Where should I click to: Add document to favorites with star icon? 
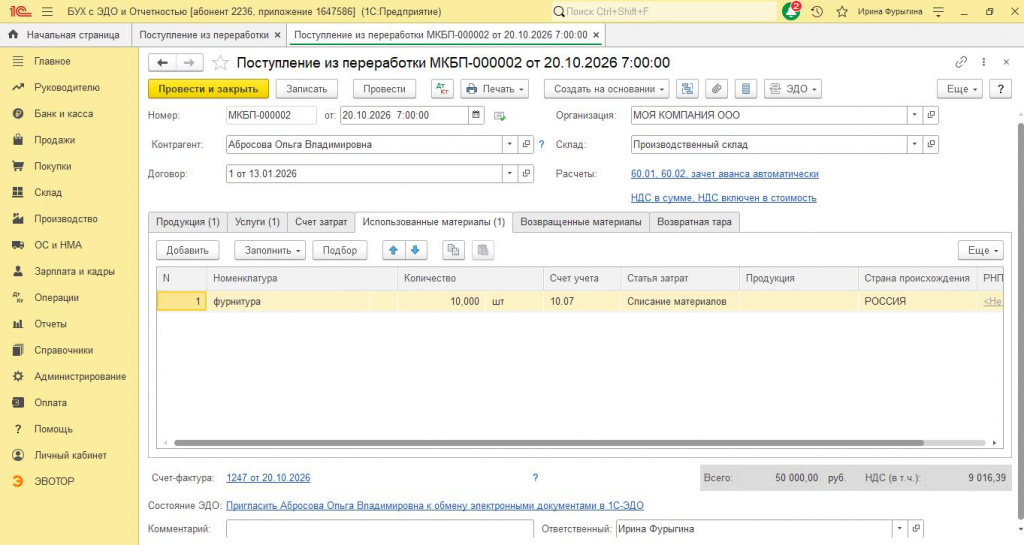pos(220,63)
